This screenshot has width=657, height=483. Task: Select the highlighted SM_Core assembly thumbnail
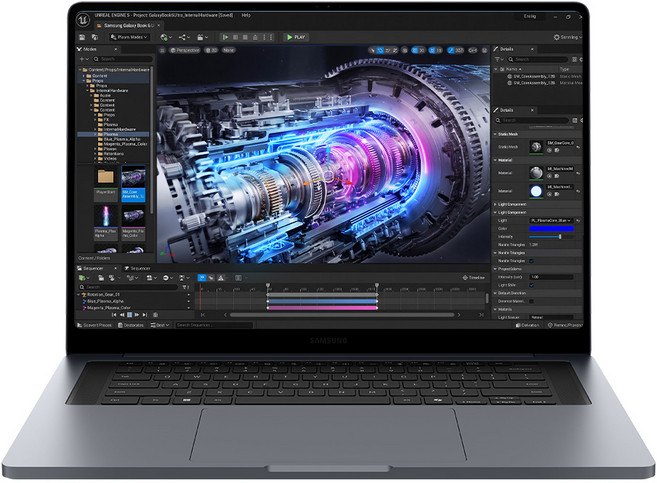133,183
